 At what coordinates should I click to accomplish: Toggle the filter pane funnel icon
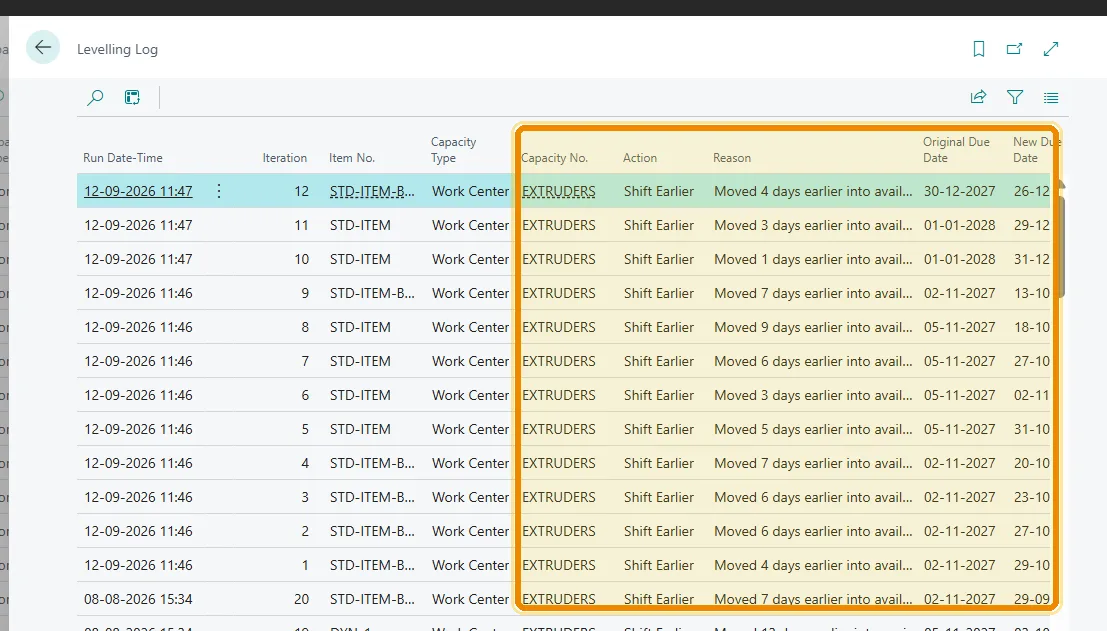coord(1015,97)
